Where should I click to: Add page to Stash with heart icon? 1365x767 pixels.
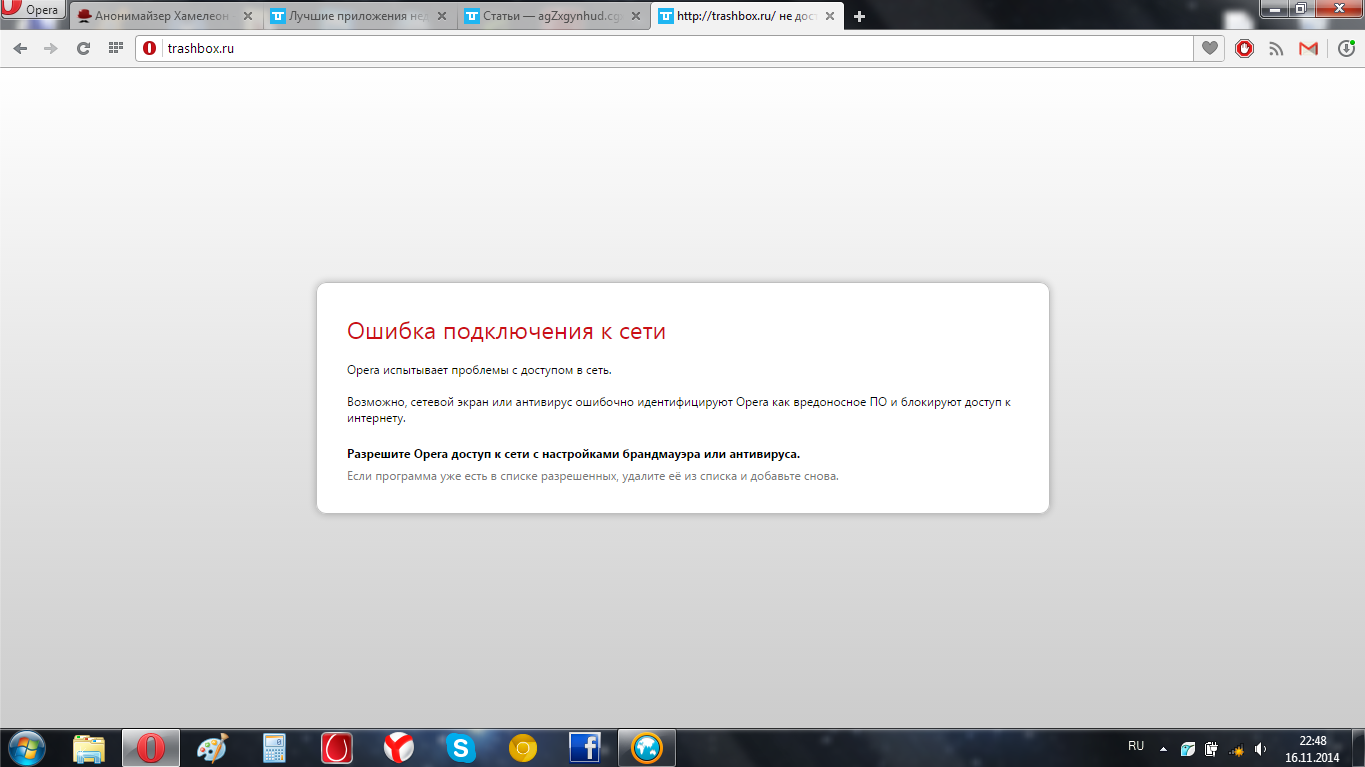(x=1210, y=48)
